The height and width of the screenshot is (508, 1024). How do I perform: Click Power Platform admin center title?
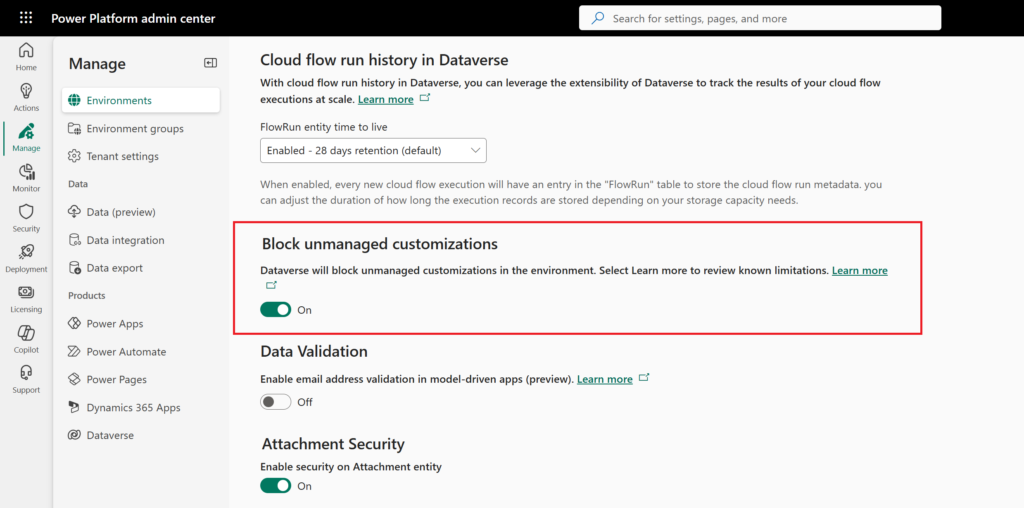point(133,18)
